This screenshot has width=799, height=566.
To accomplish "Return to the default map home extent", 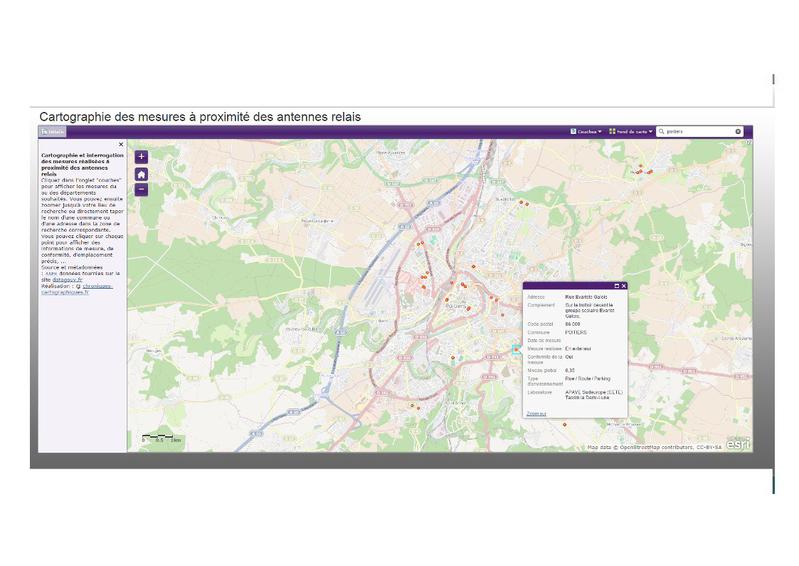I will pos(141,174).
